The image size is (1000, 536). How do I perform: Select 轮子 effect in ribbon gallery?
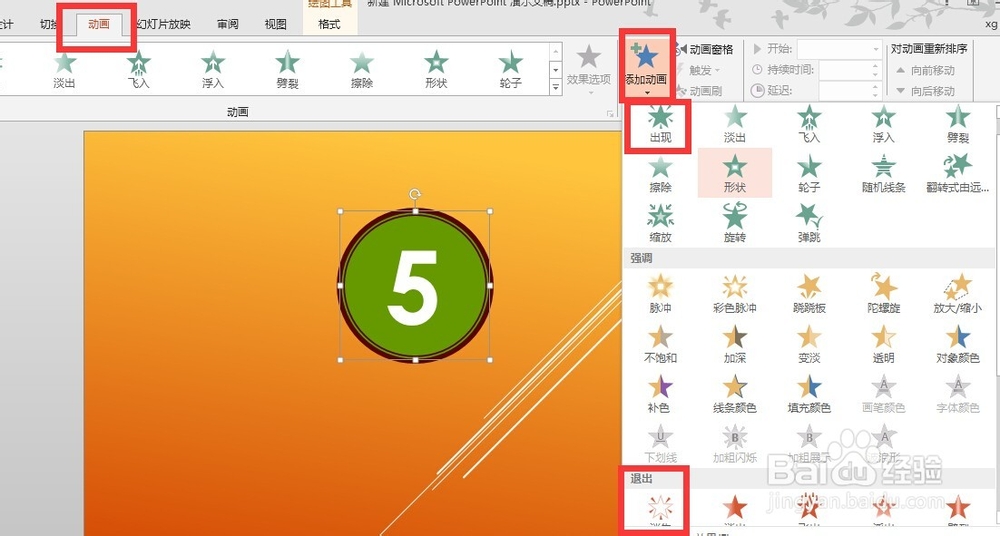tap(510, 70)
